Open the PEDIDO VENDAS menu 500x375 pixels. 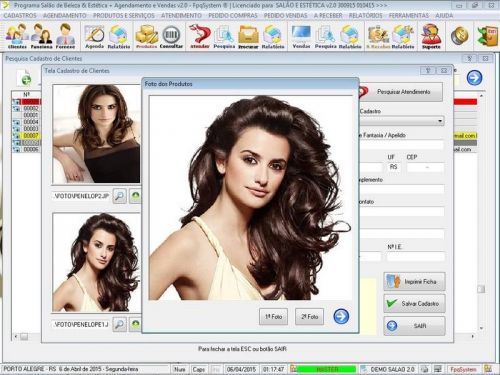pos(285,15)
